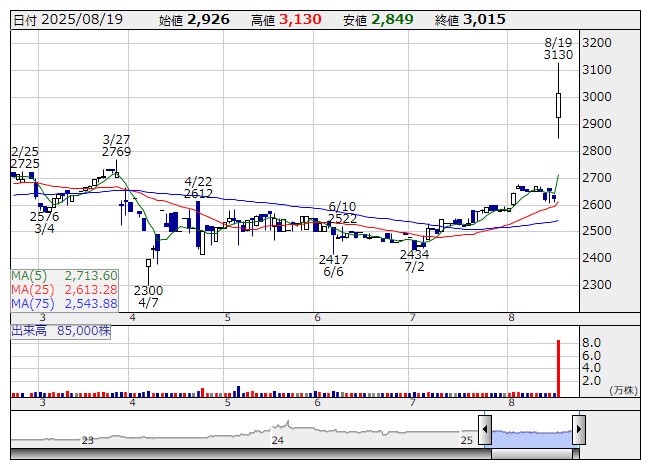Image resolution: width=653 pixels, height=470 pixels.
Task: Click the MA(25) value 2,613.28
Action: coord(91,289)
